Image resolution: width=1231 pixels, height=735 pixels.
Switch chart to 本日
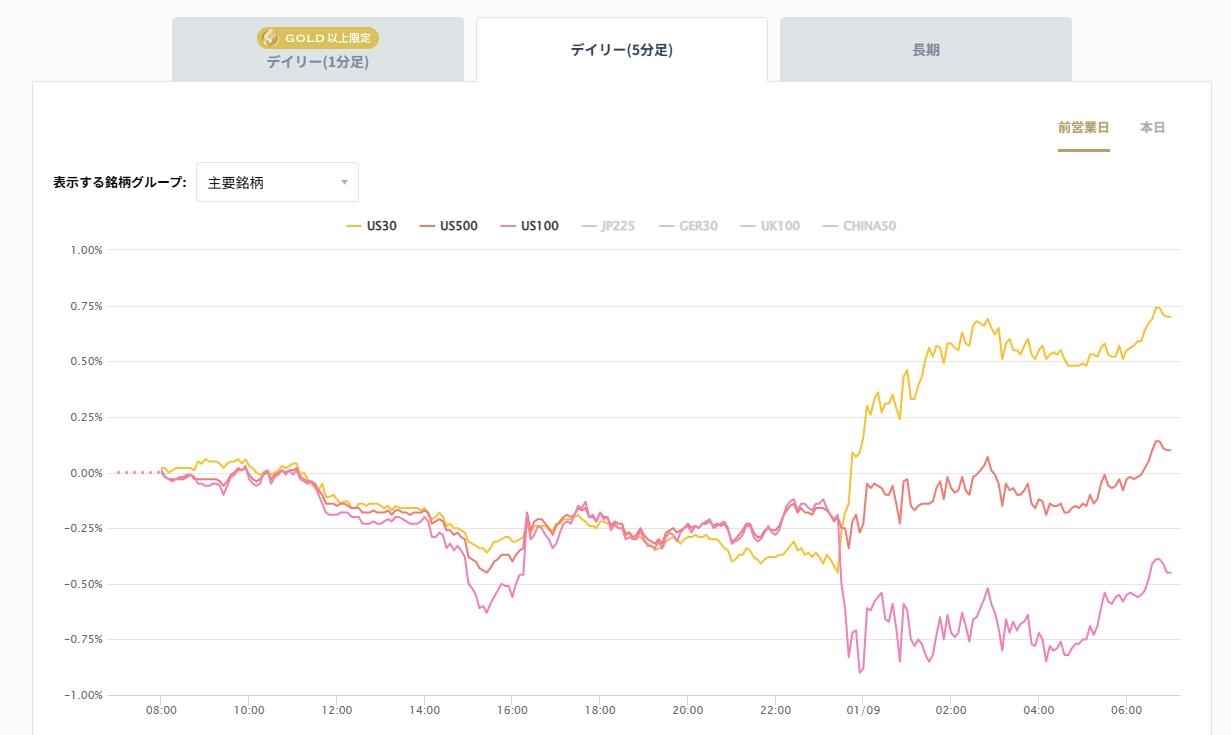[1152, 128]
